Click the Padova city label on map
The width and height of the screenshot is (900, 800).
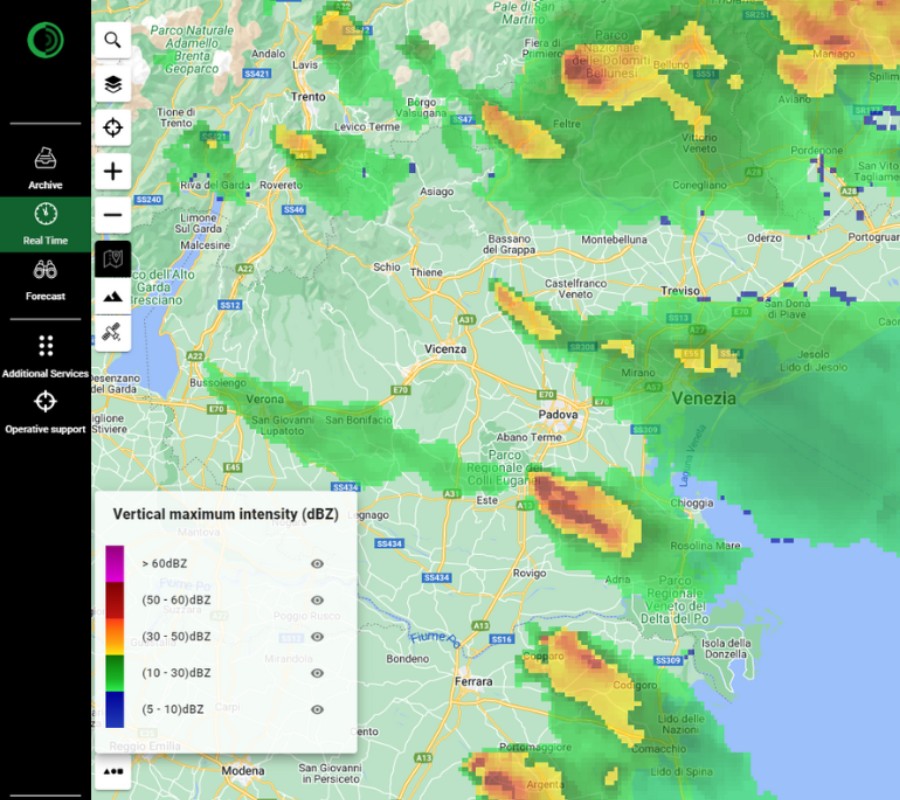[558, 414]
